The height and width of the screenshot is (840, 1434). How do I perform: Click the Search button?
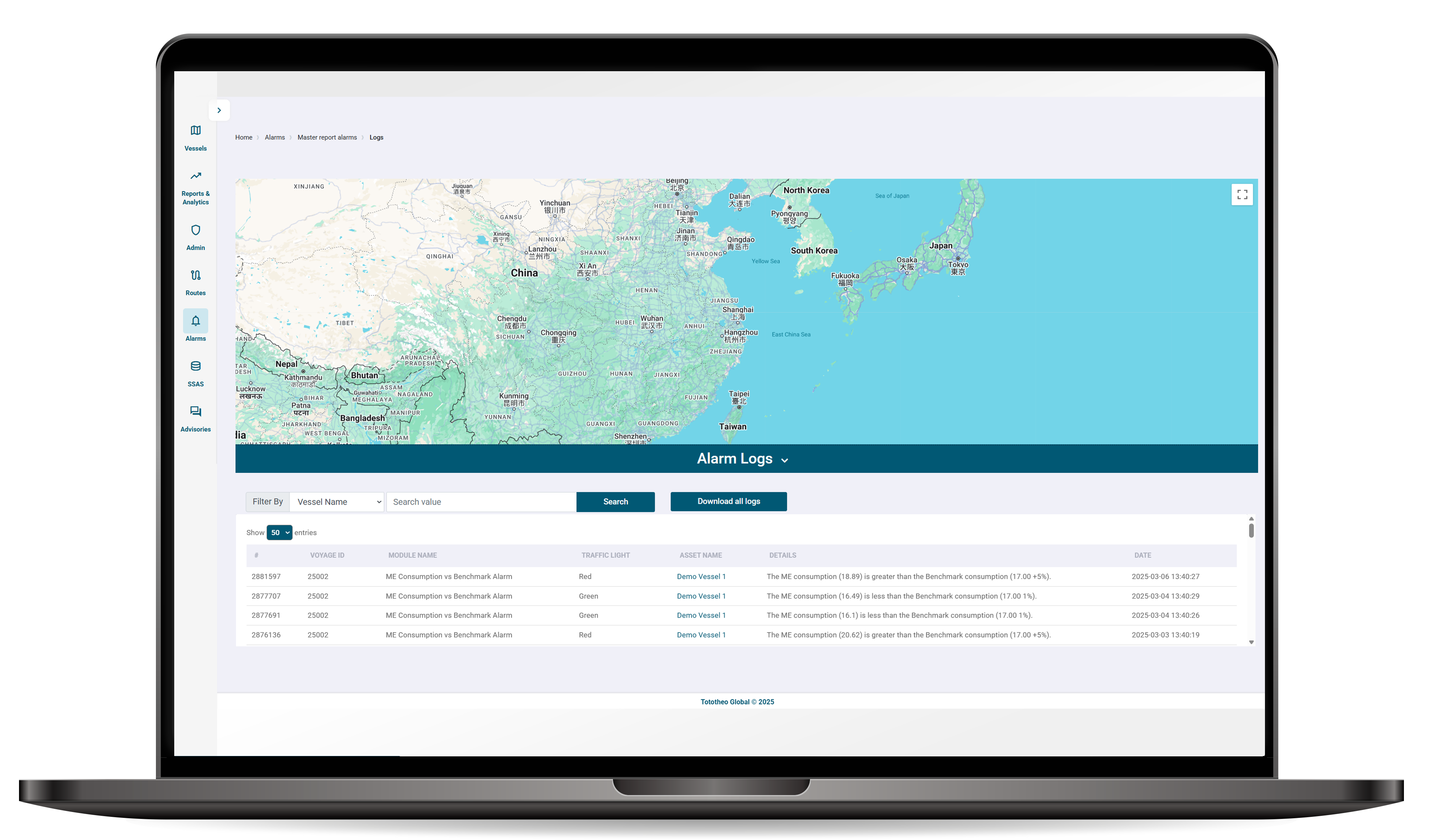pos(615,502)
